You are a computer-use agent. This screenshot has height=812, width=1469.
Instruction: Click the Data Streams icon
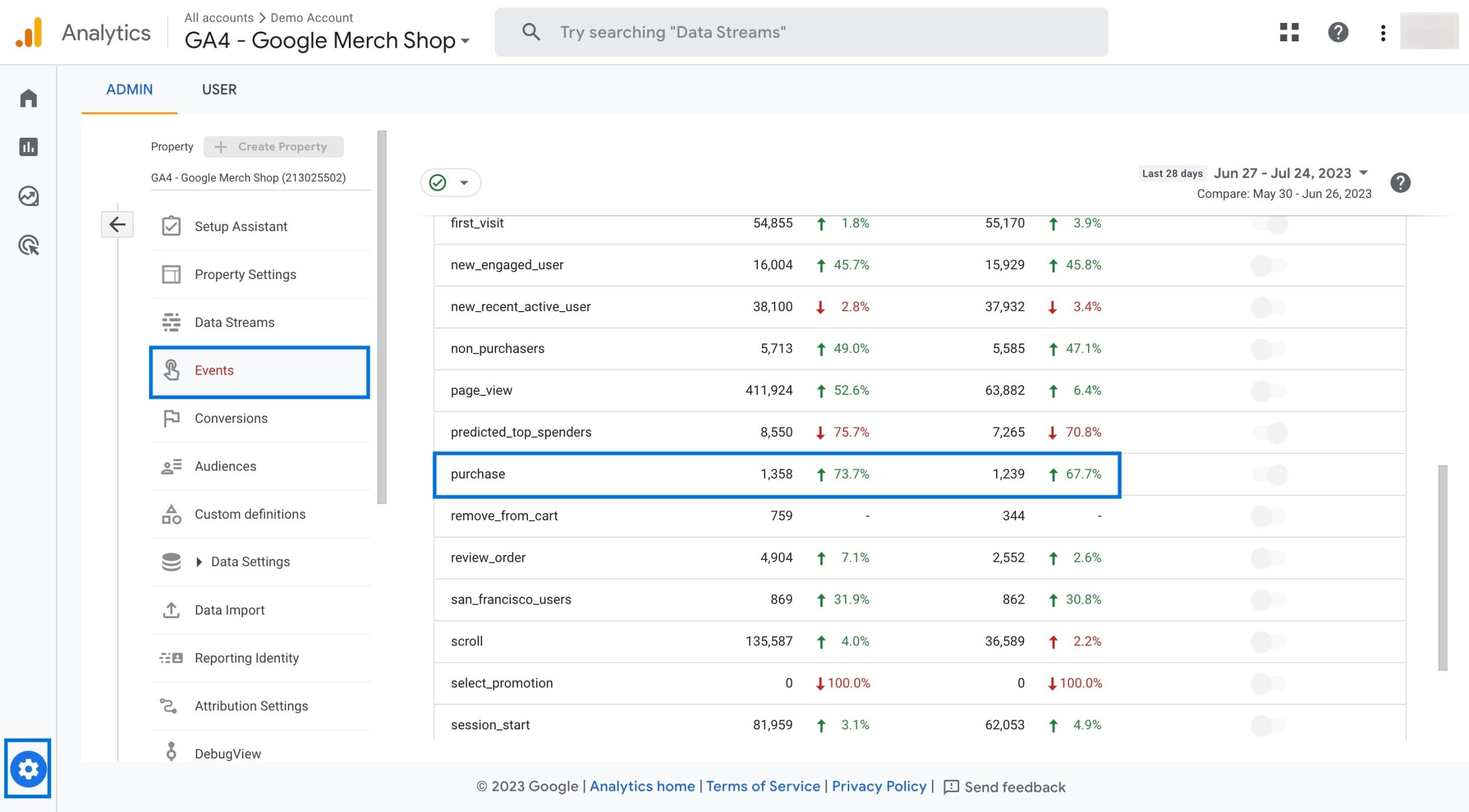coord(171,323)
